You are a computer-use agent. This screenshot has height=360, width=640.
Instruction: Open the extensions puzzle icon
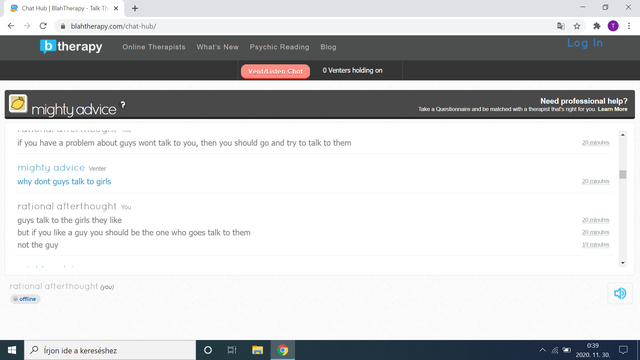pyautogui.click(x=597, y=26)
